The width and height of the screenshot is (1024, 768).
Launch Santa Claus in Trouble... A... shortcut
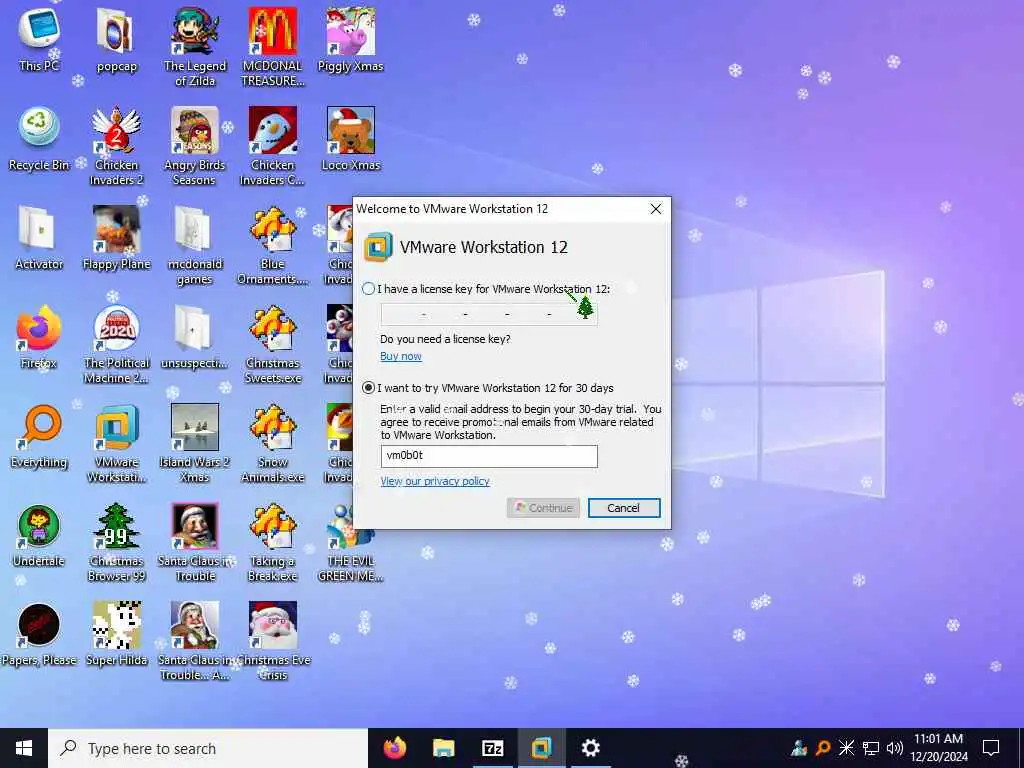pyautogui.click(x=195, y=643)
